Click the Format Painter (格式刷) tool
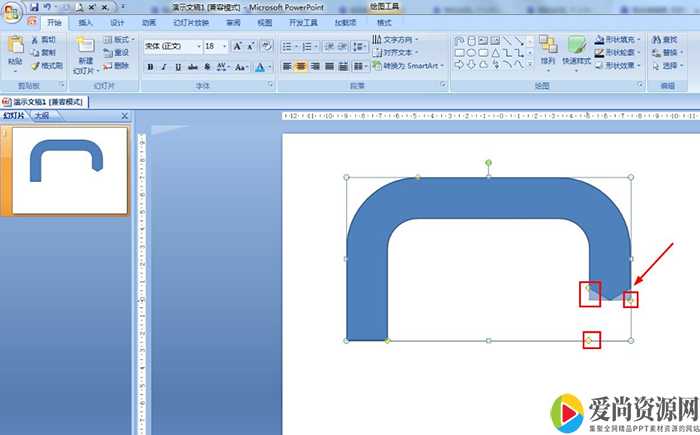 pyautogui.click(x=45, y=65)
